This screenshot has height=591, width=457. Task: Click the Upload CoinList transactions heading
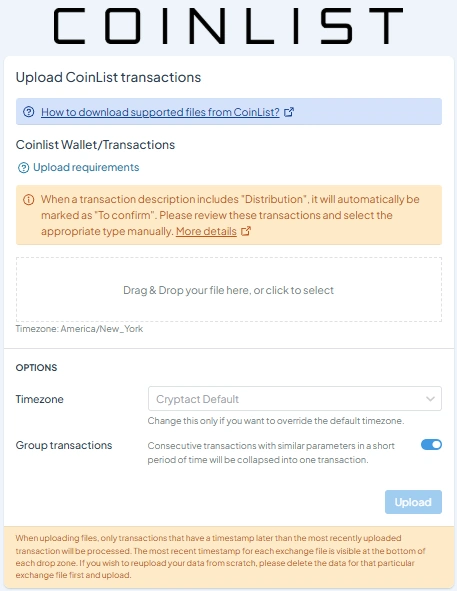[x=108, y=77]
